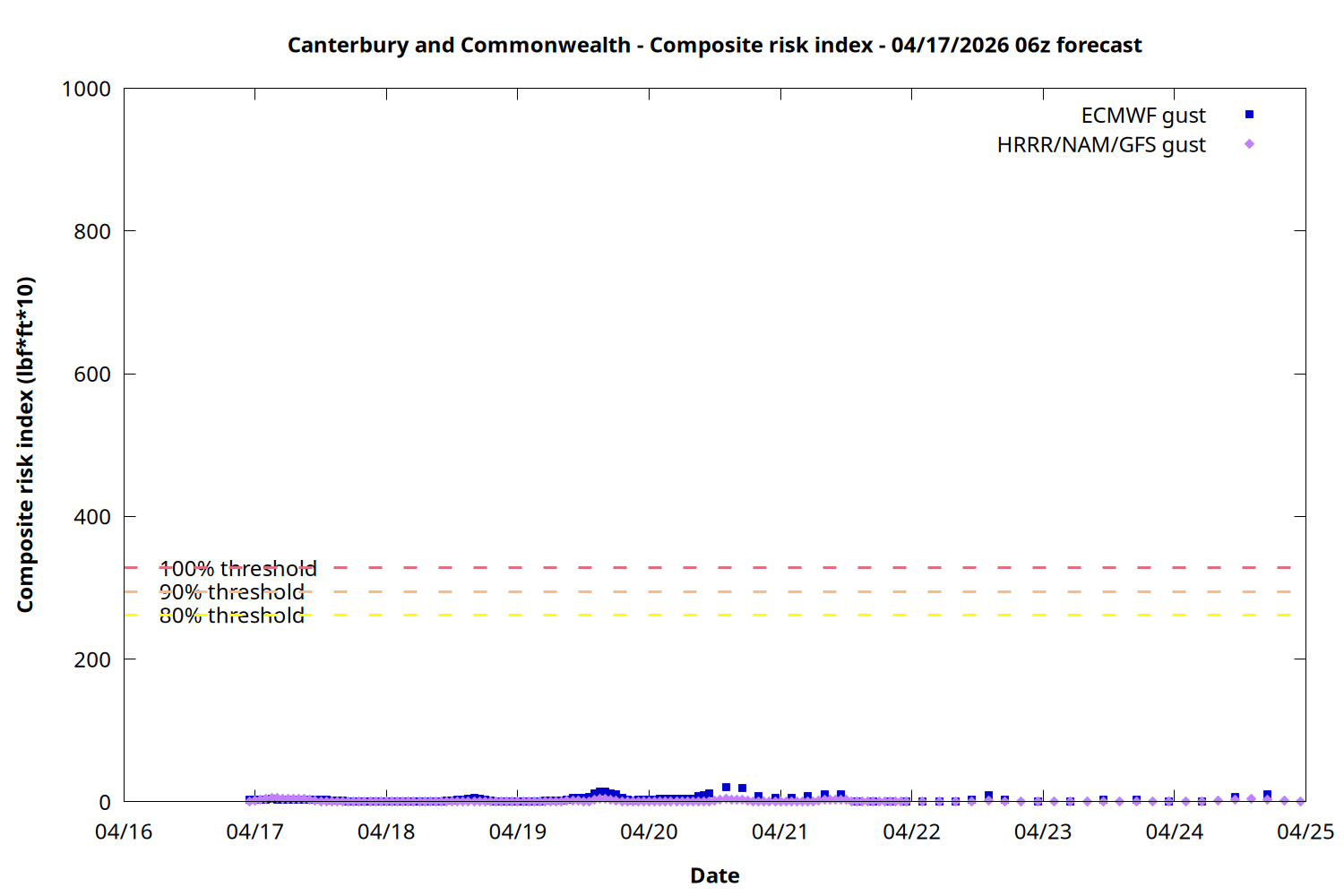
Task: Click the 04/20 date tick label
Action: [649, 831]
